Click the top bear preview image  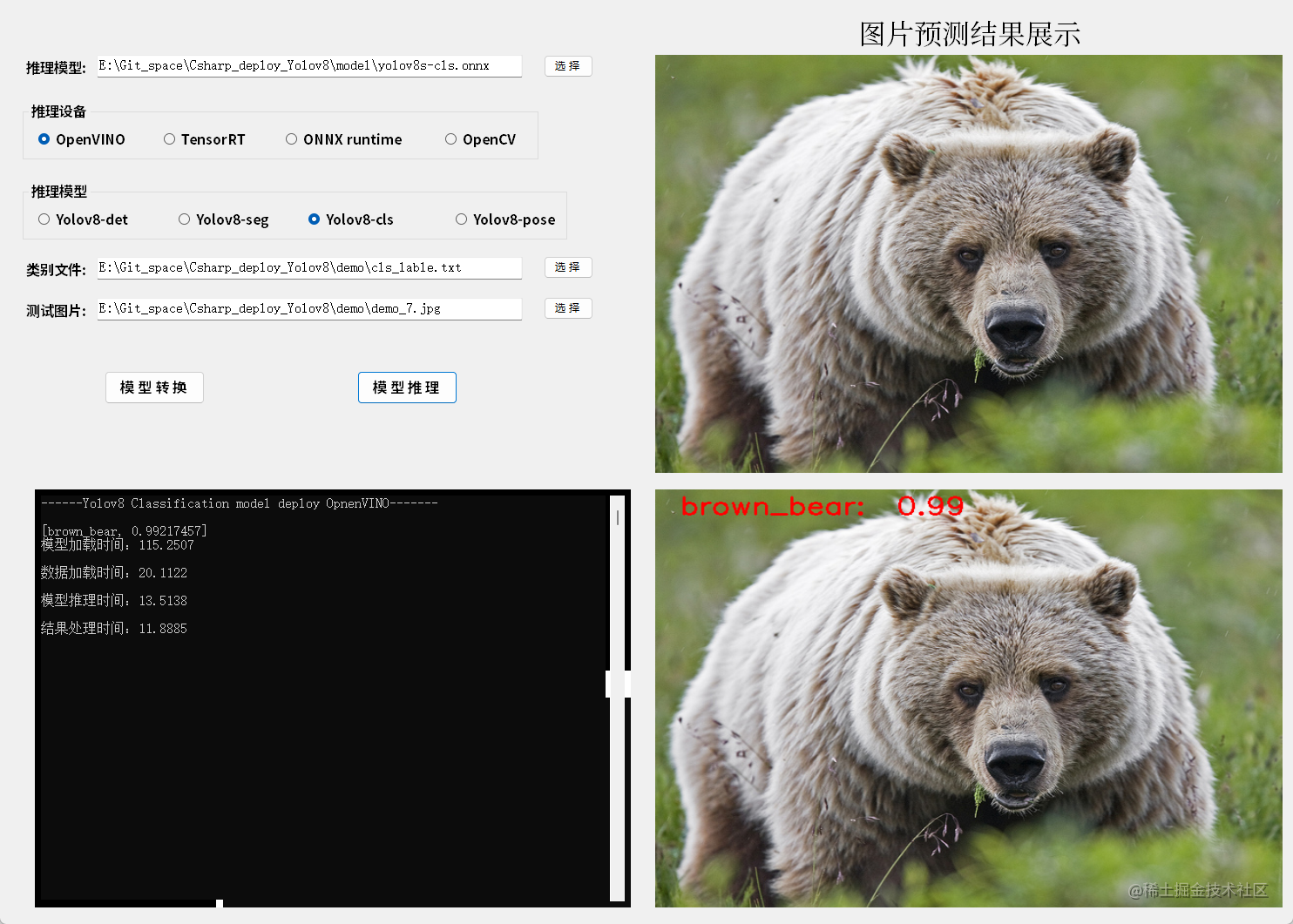click(x=967, y=261)
